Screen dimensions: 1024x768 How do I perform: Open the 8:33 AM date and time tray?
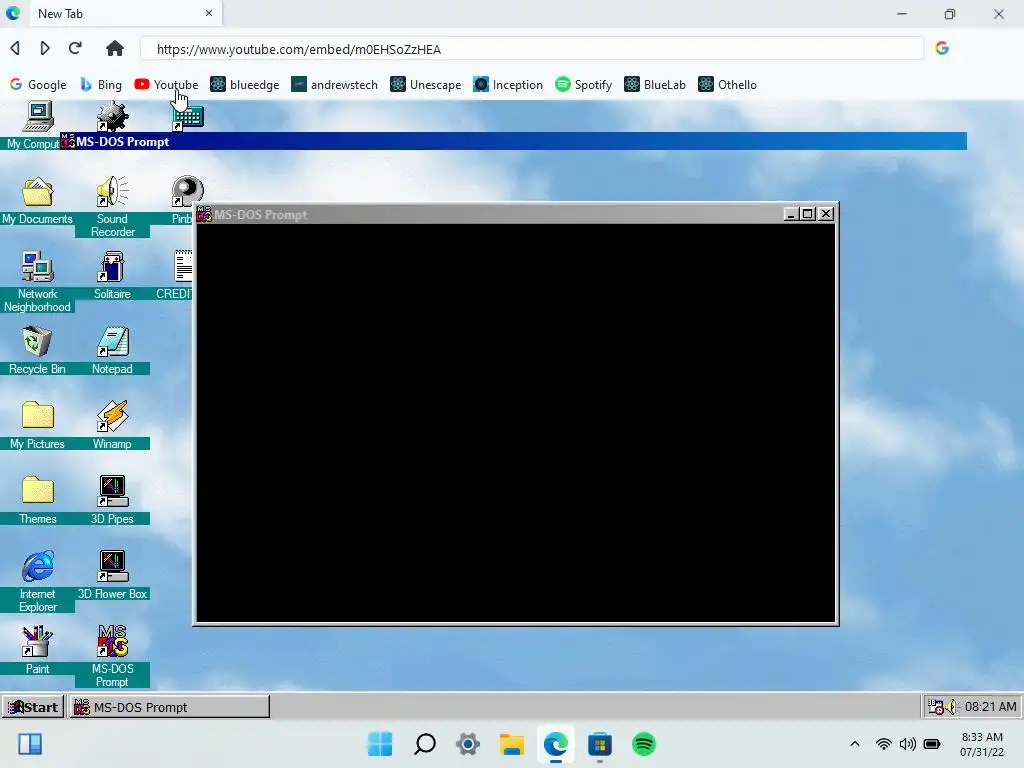982,744
